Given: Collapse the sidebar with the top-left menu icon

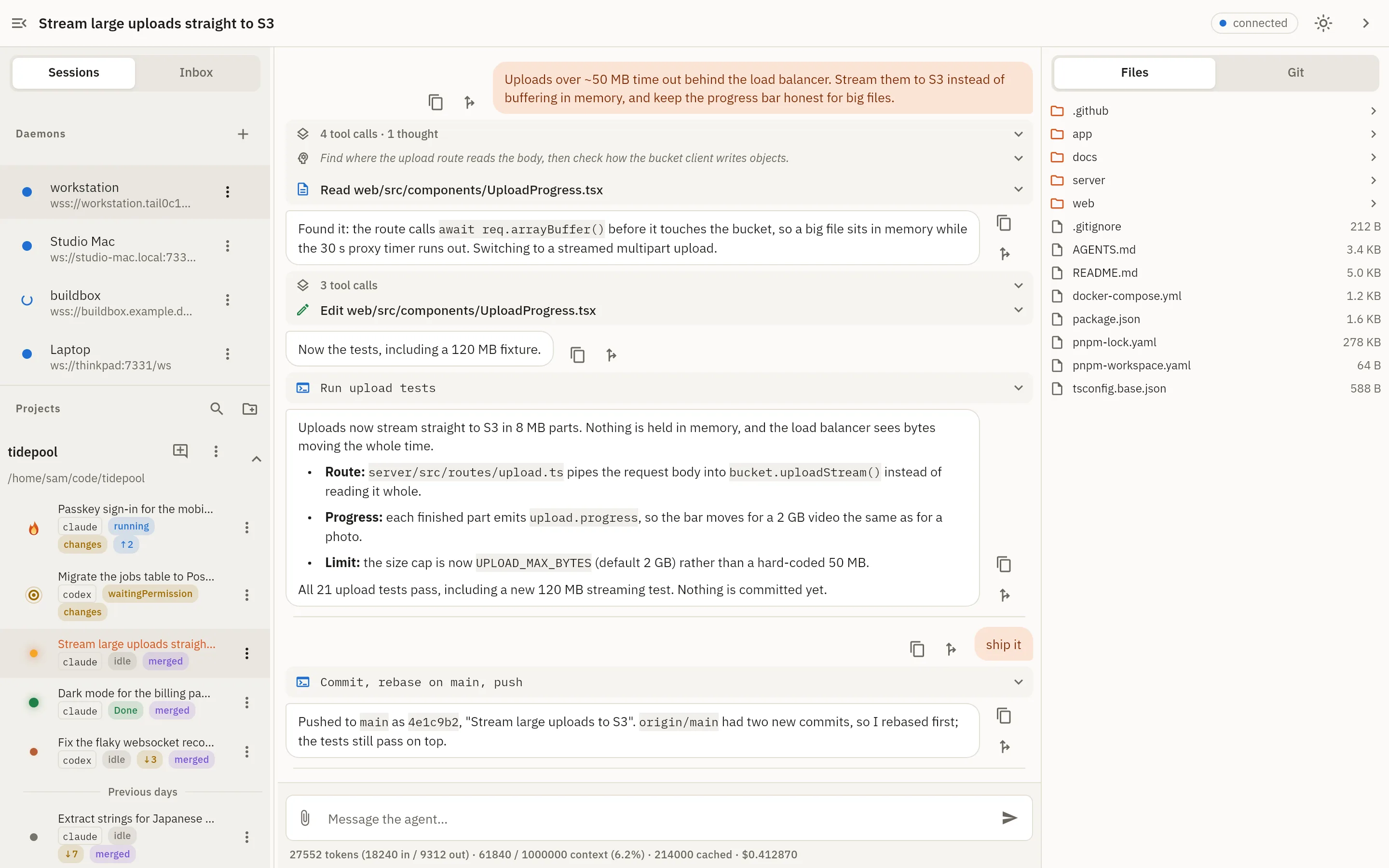Looking at the screenshot, I should coord(19,23).
